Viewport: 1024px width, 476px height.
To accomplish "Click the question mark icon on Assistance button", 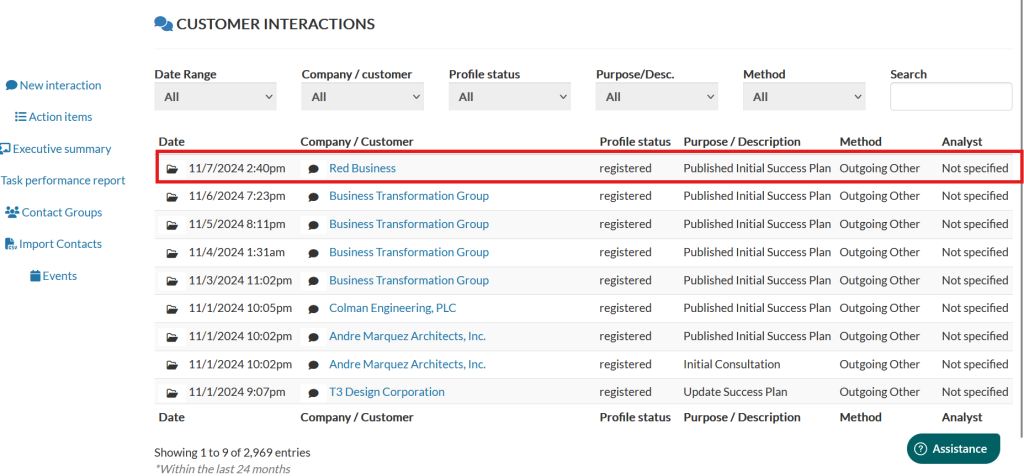I will coord(920,449).
